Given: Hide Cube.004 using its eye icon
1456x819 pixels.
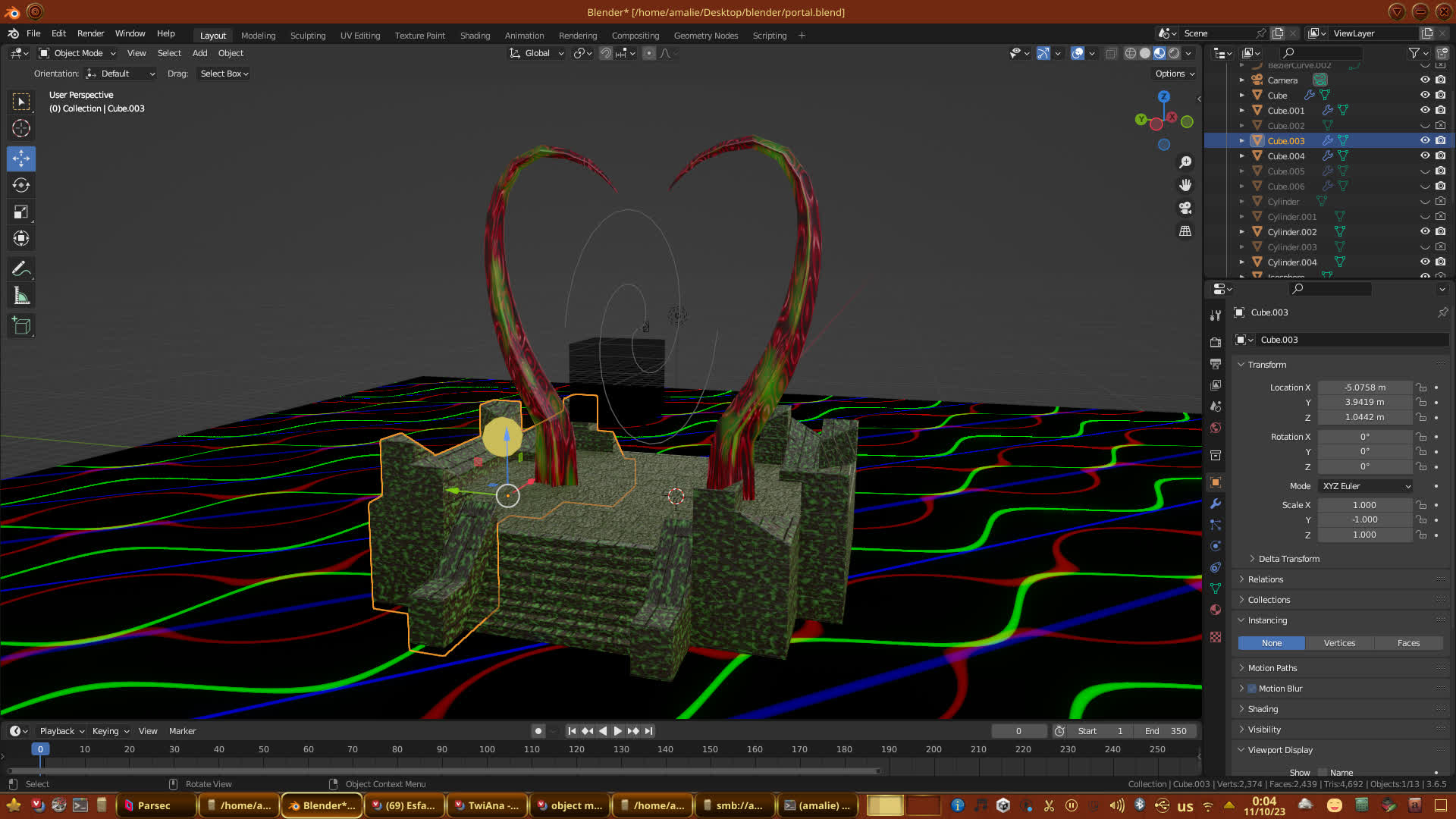Looking at the screenshot, I should coord(1425,155).
